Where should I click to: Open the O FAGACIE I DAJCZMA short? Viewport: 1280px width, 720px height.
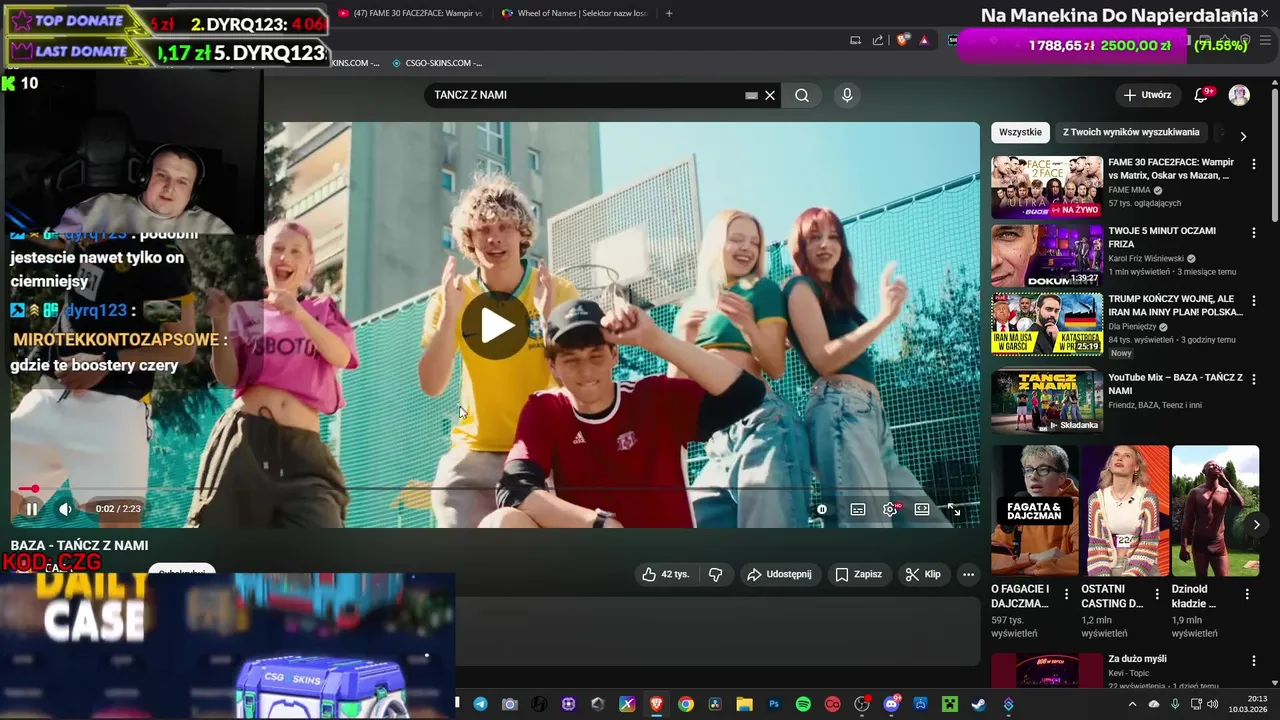click(1035, 511)
